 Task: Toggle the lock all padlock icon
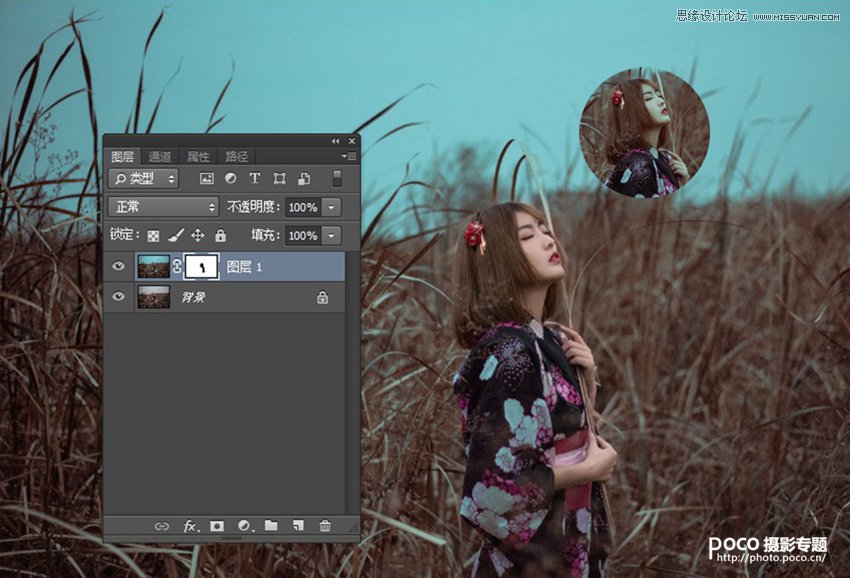[x=220, y=236]
